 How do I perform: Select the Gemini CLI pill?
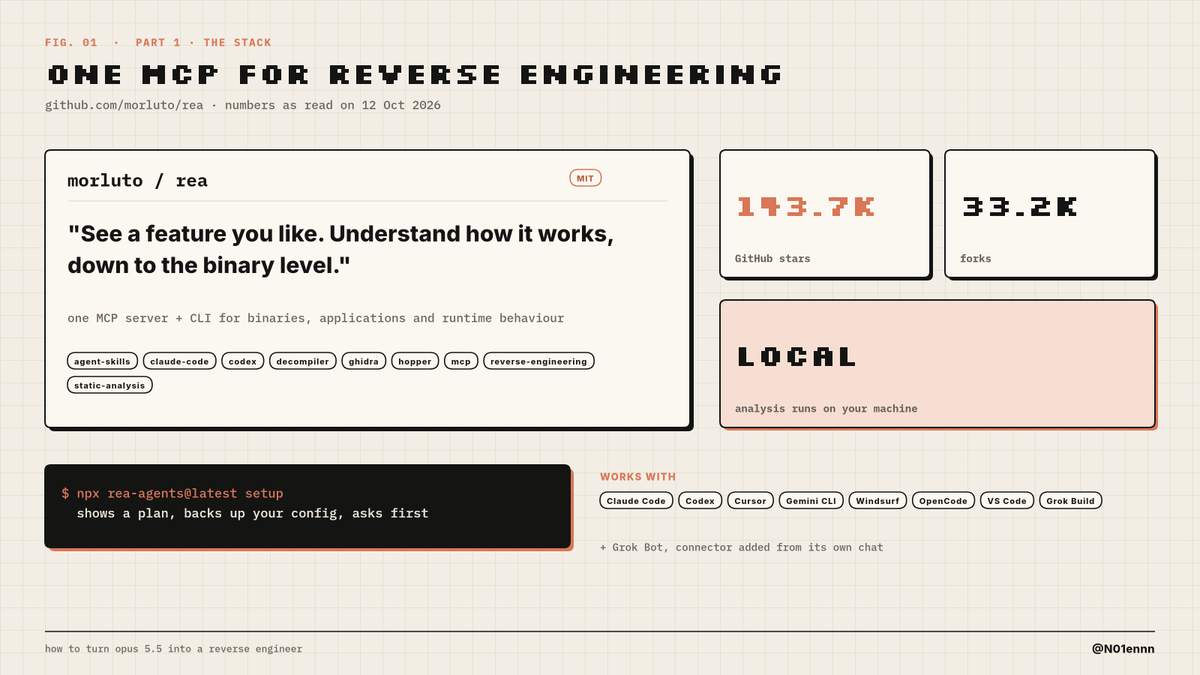tap(811, 501)
